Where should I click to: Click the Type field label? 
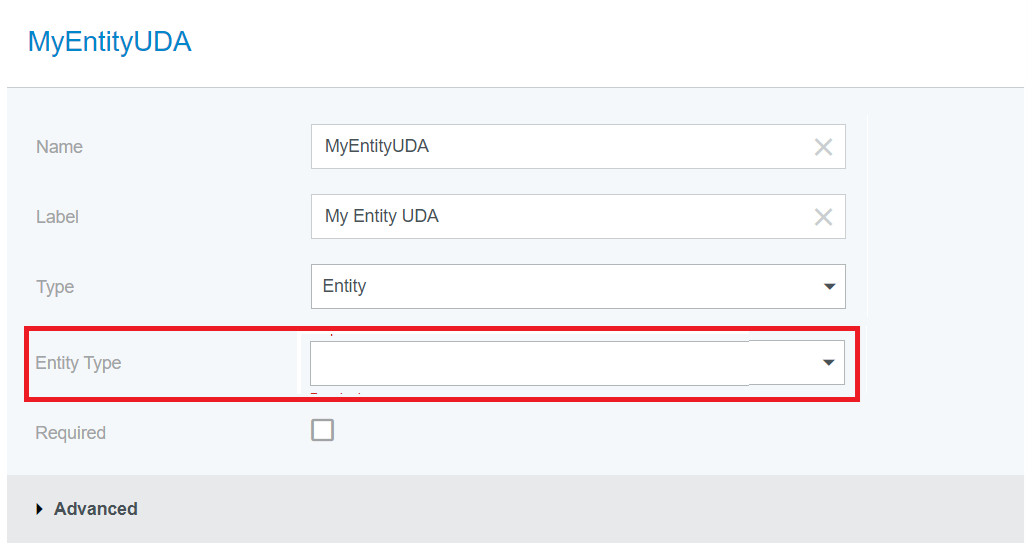55,287
